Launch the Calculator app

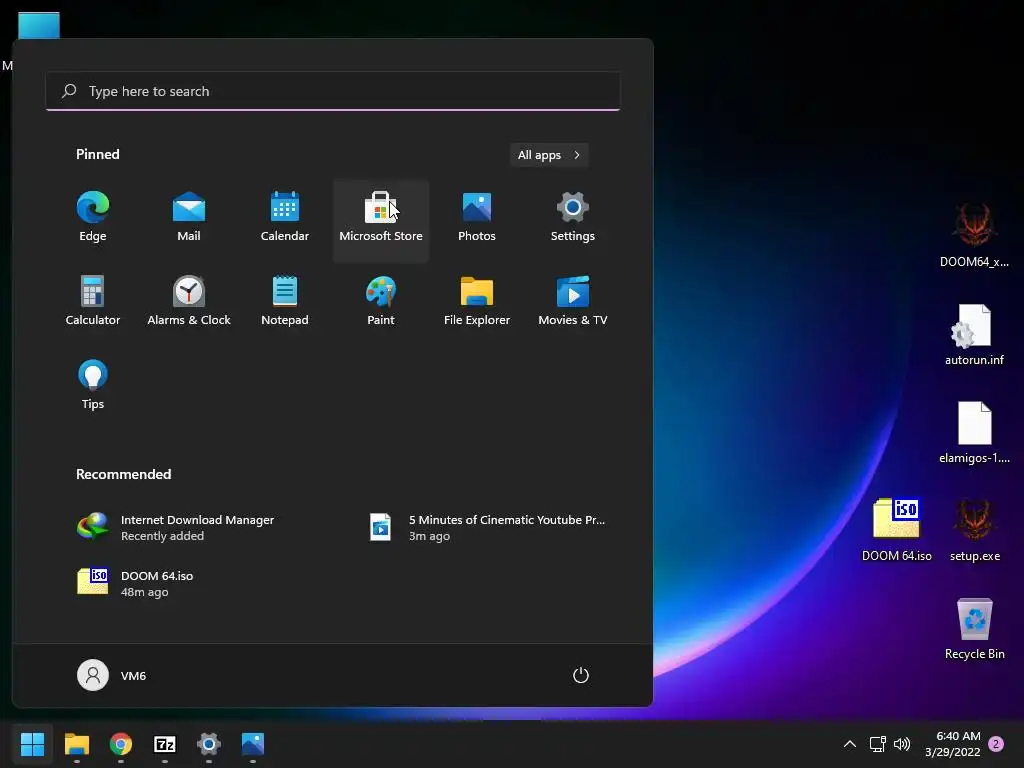(93, 302)
